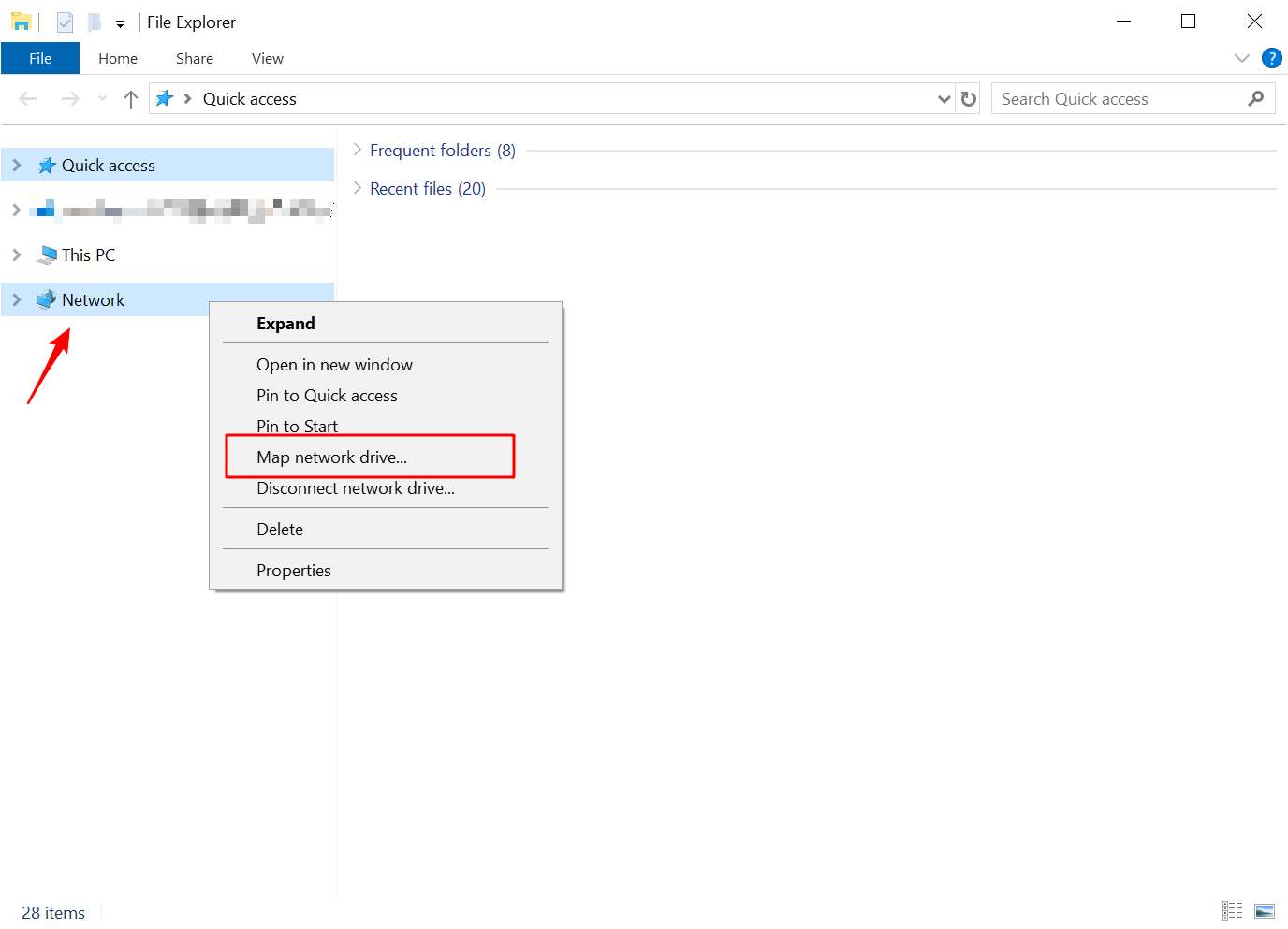The height and width of the screenshot is (929, 1288).
Task: Open the recent locations dropdown arrow
Action: (102, 98)
